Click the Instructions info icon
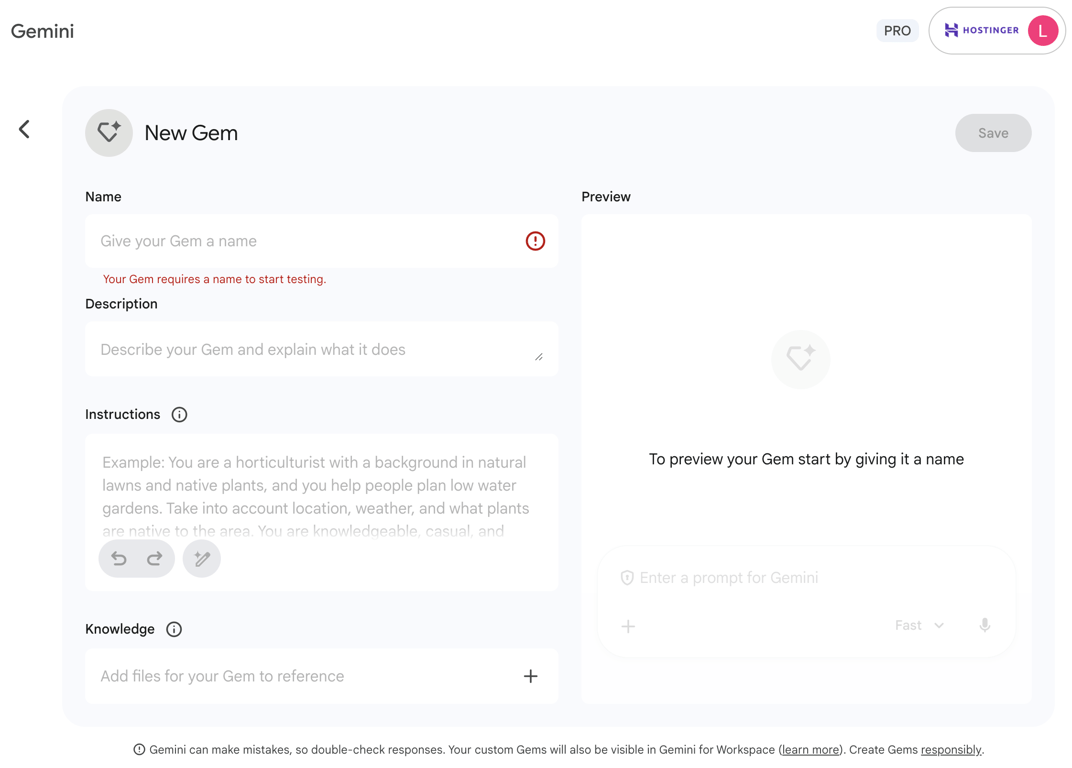This screenshot has height=768, width=1072. [179, 414]
